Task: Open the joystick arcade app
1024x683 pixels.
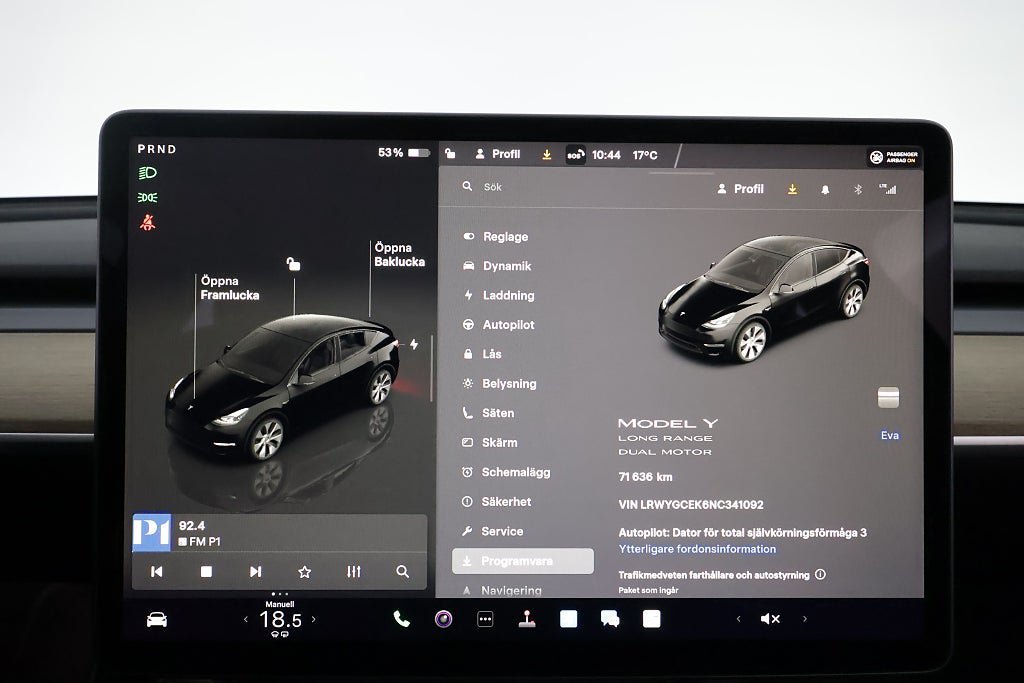Action: (527, 619)
